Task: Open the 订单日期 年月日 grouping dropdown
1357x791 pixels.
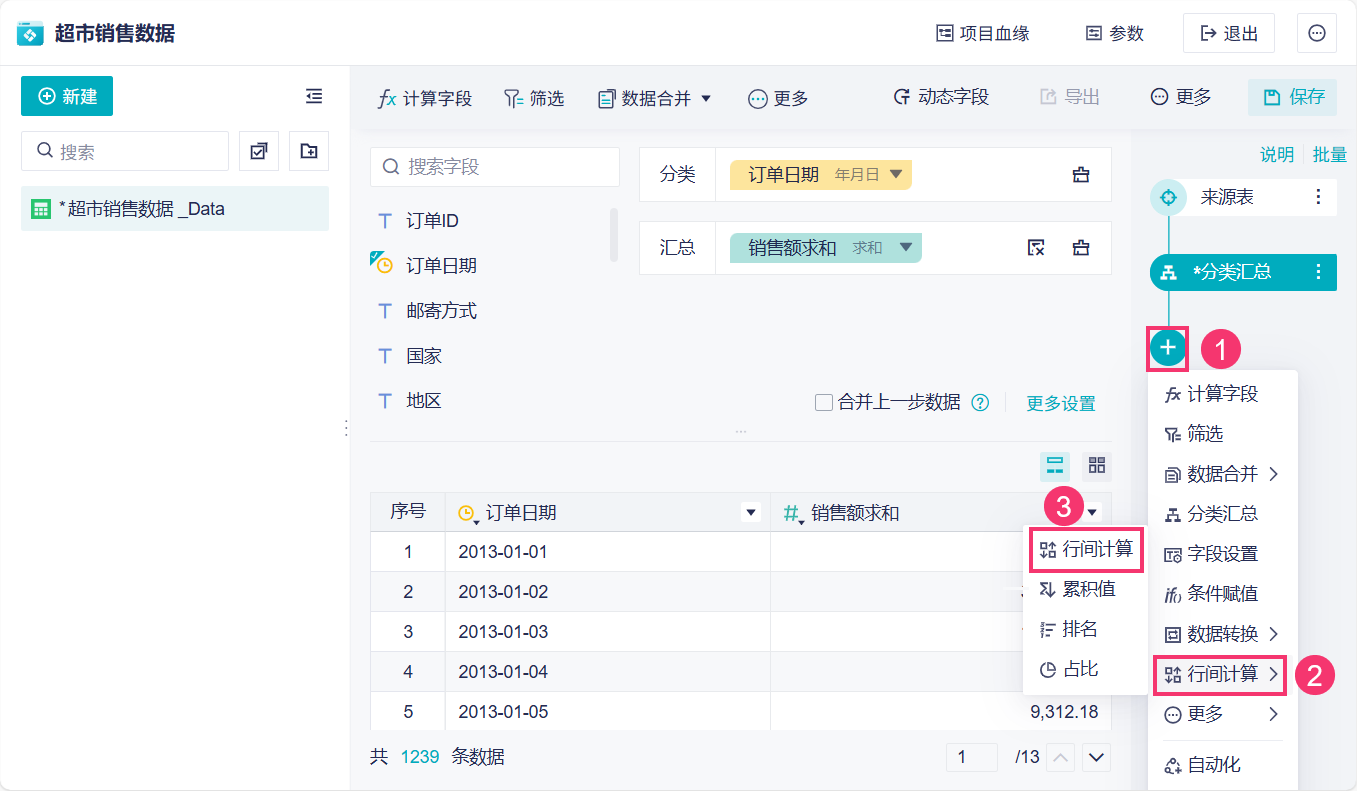Action: tap(895, 174)
